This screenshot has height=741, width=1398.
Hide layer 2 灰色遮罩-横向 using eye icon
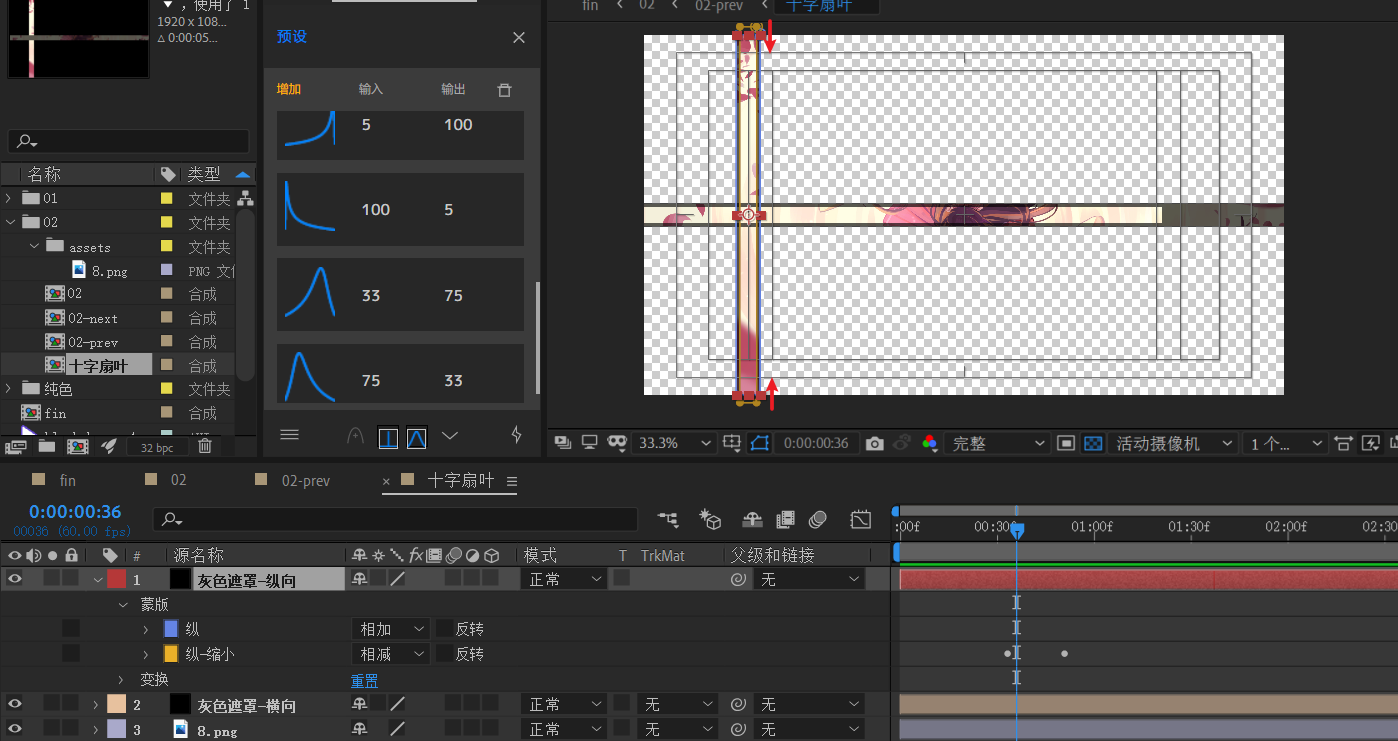pyautogui.click(x=15, y=704)
